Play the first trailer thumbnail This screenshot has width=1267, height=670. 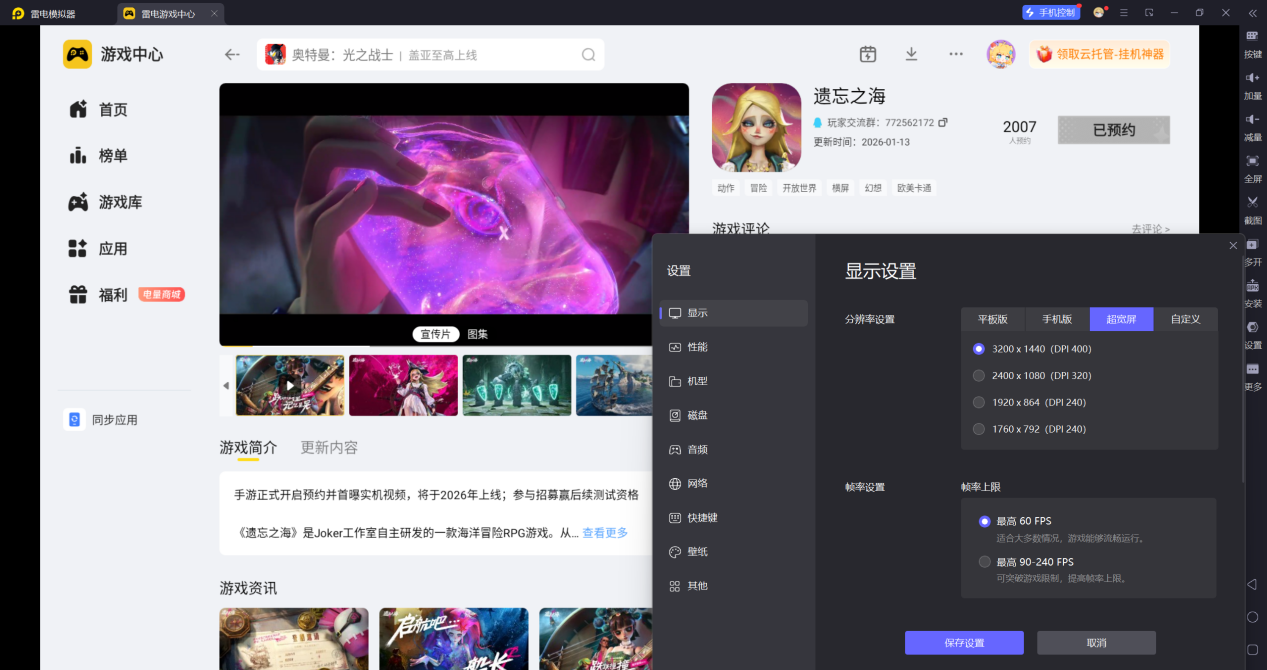coord(290,385)
